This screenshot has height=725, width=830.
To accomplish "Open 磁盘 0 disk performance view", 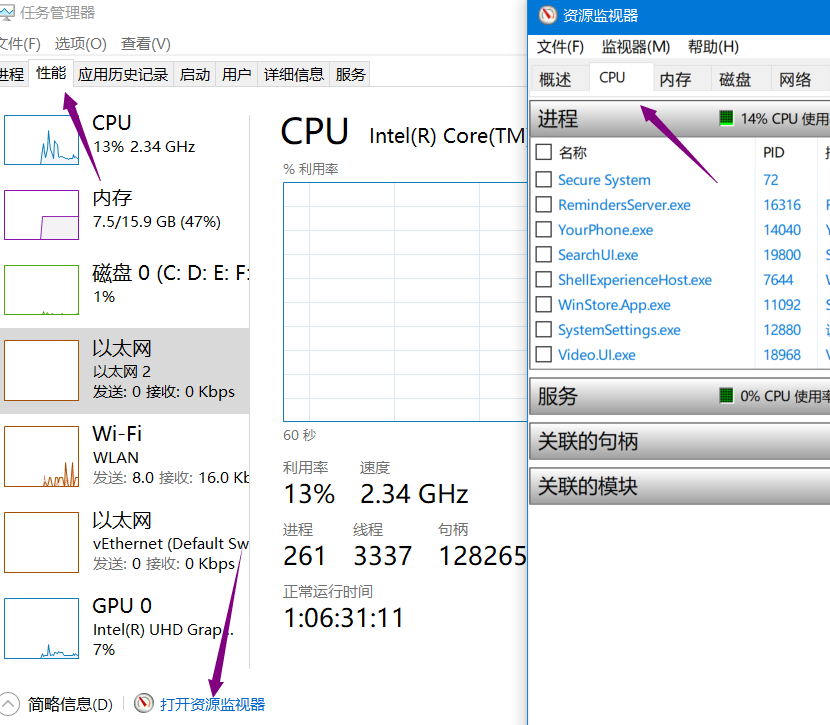I will (x=41, y=289).
